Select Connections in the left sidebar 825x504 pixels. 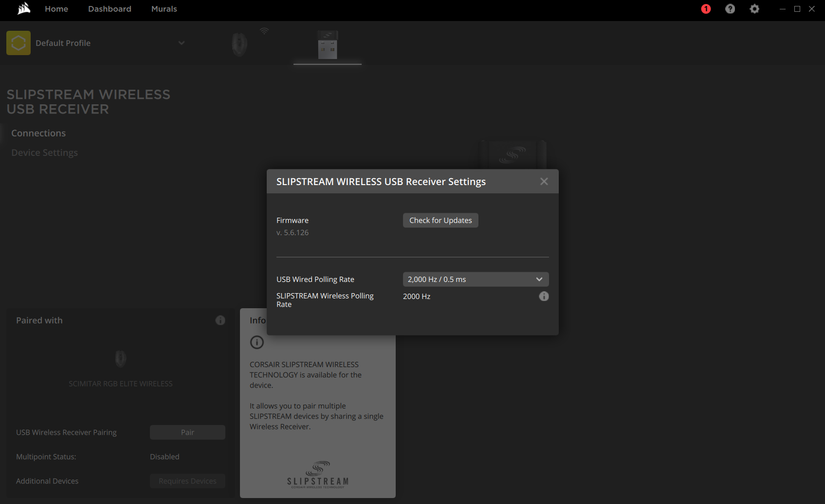tap(38, 133)
